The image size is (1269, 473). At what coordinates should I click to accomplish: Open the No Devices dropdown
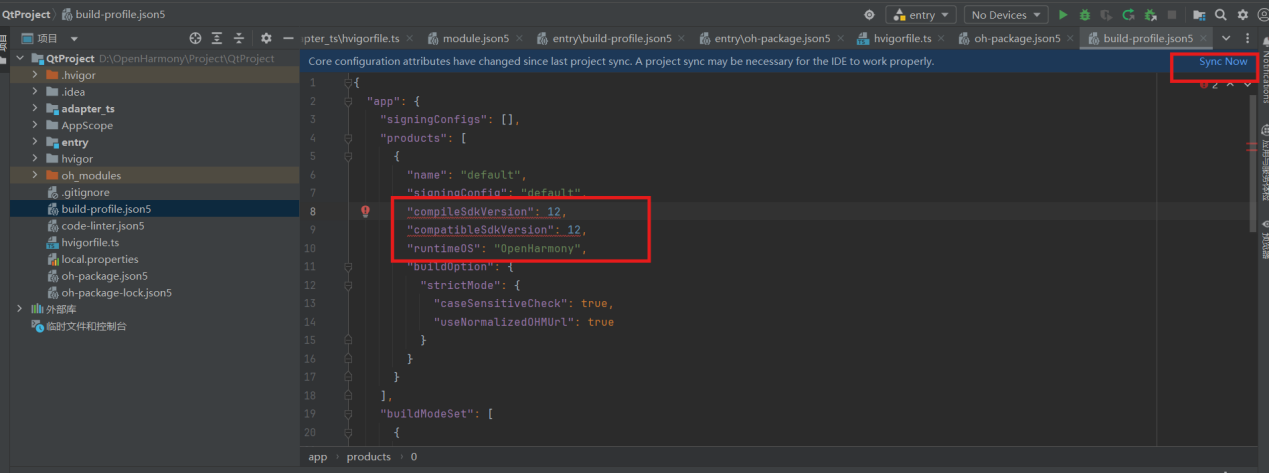(x=1005, y=15)
